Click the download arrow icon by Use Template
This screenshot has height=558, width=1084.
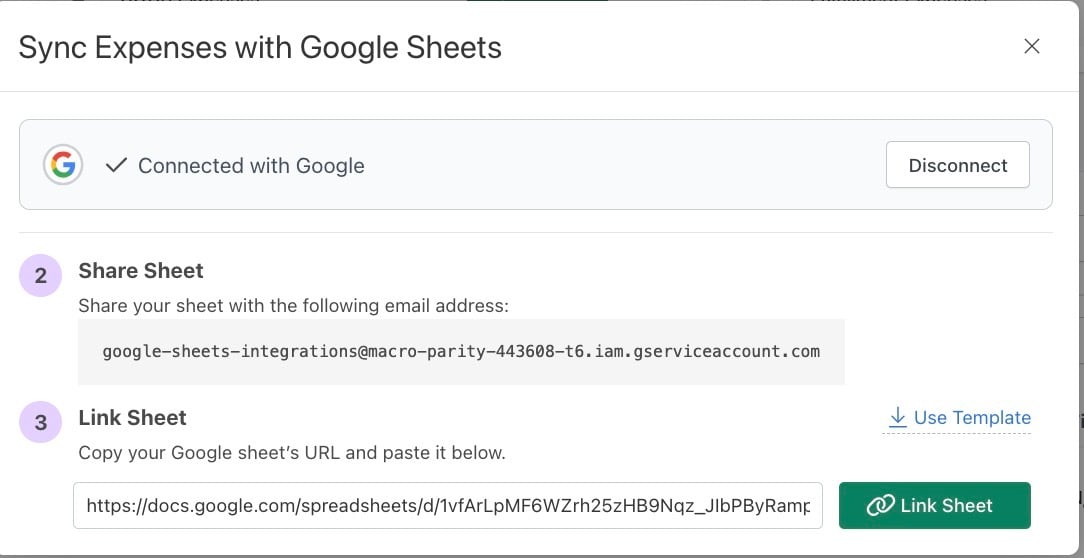(x=897, y=417)
